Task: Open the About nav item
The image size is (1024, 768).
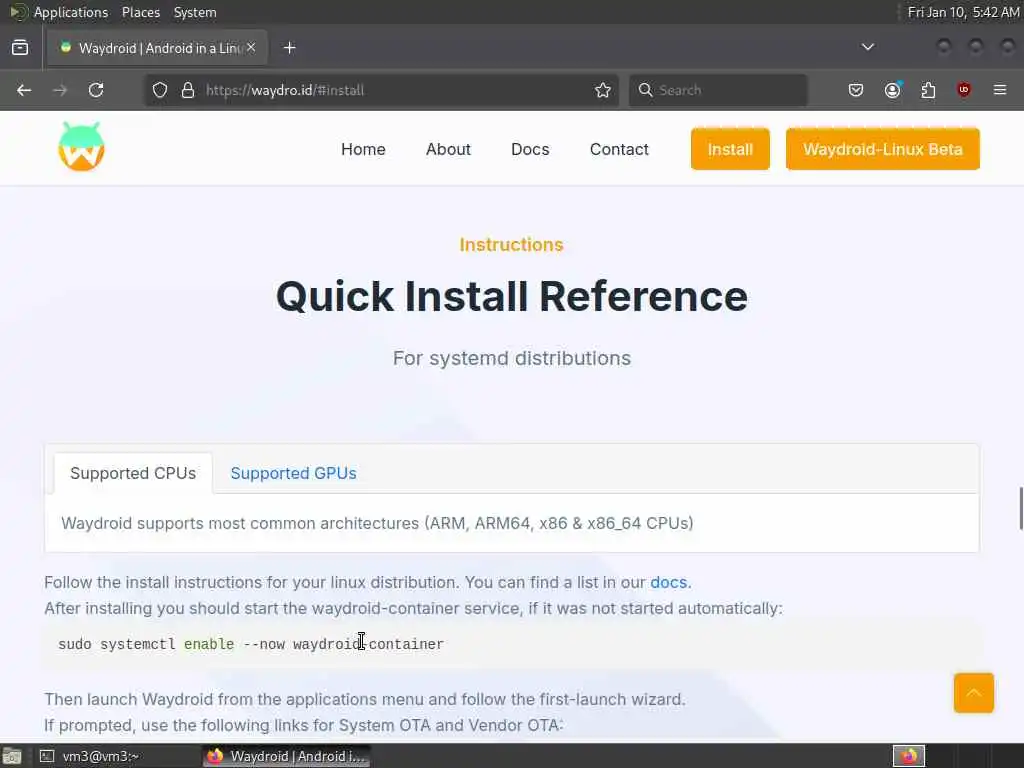Action: coord(448,150)
